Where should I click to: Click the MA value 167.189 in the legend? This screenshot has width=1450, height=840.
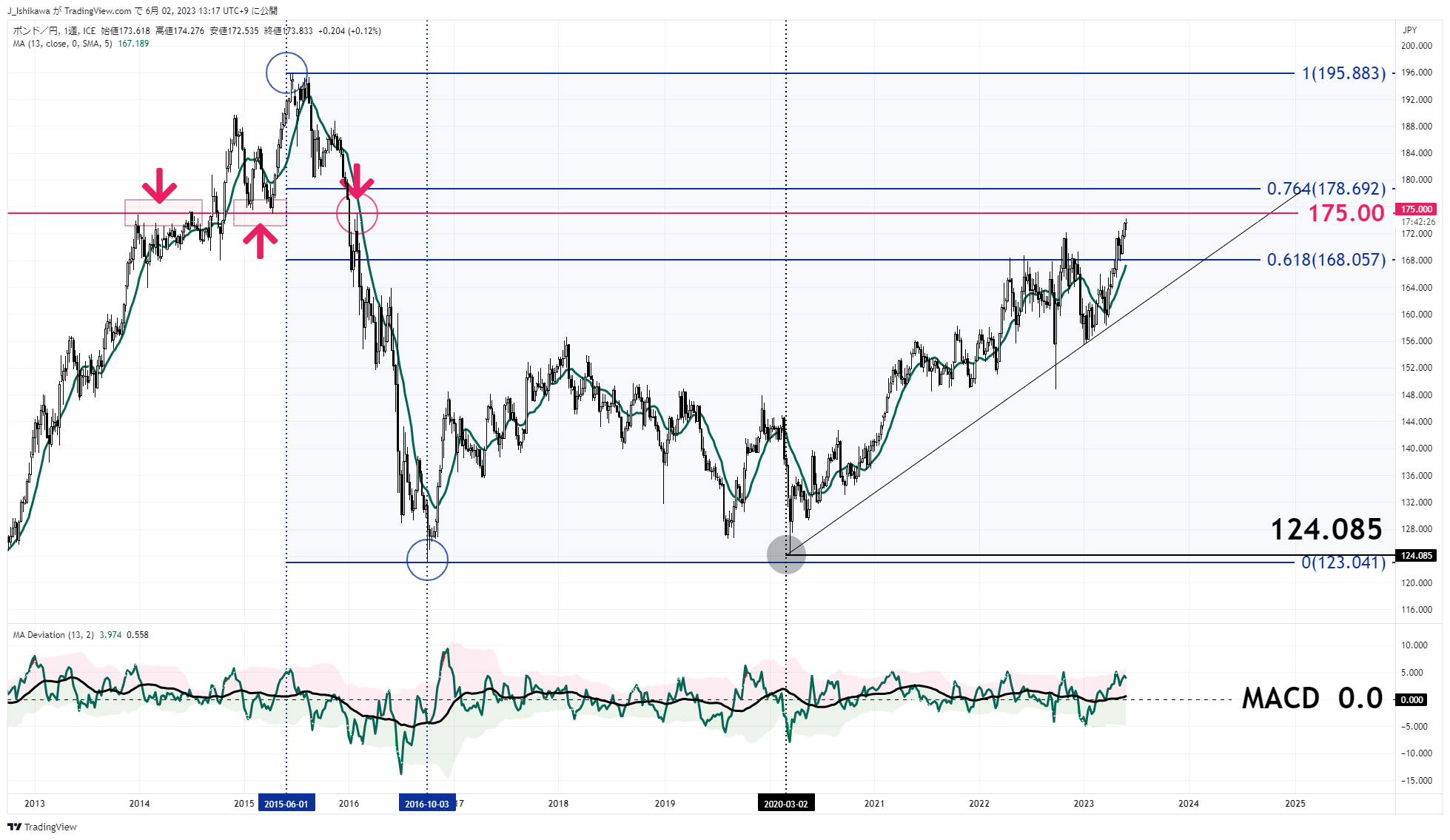click(x=133, y=44)
